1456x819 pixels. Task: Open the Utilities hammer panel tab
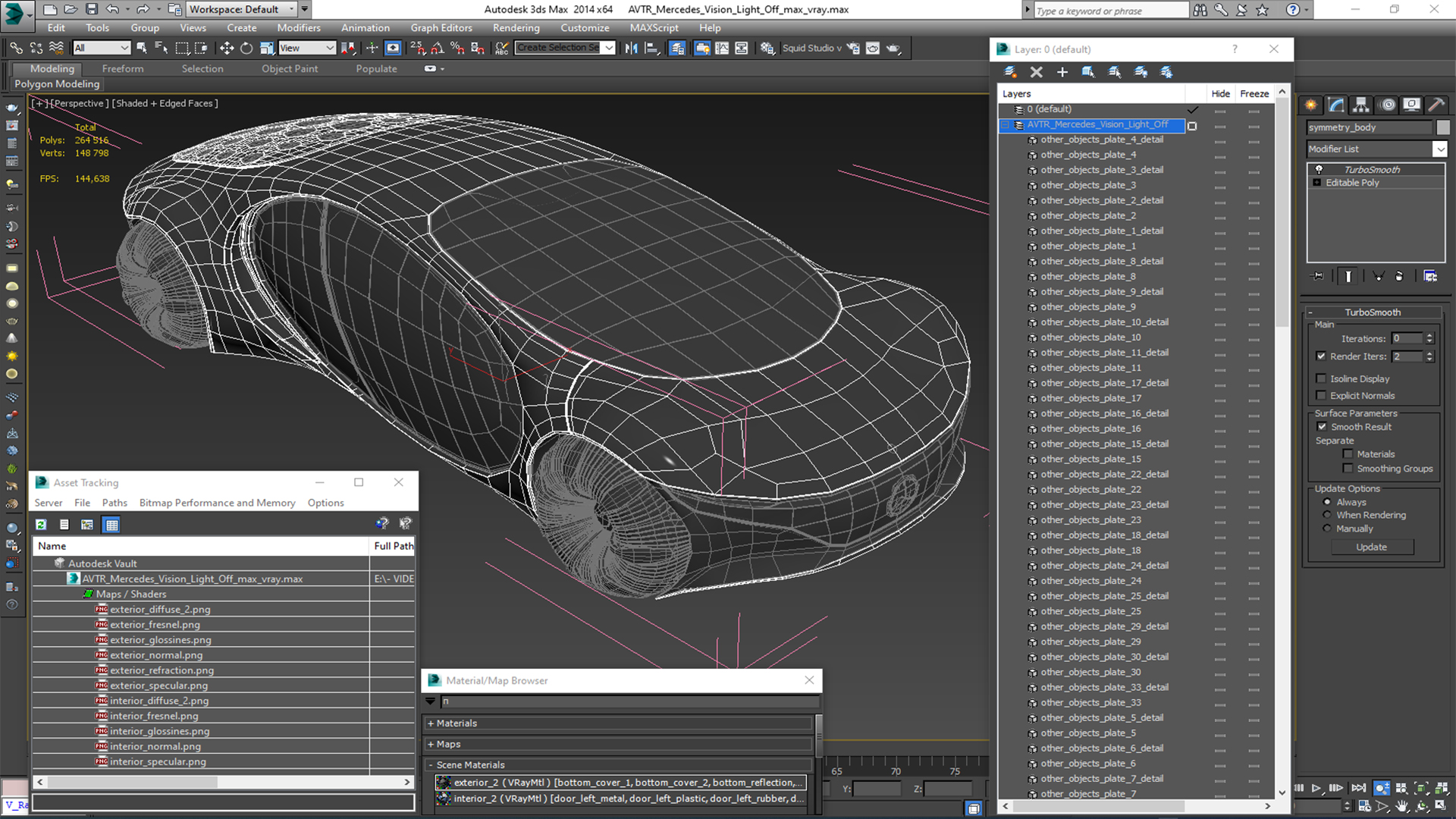click(x=1435, y=105)
